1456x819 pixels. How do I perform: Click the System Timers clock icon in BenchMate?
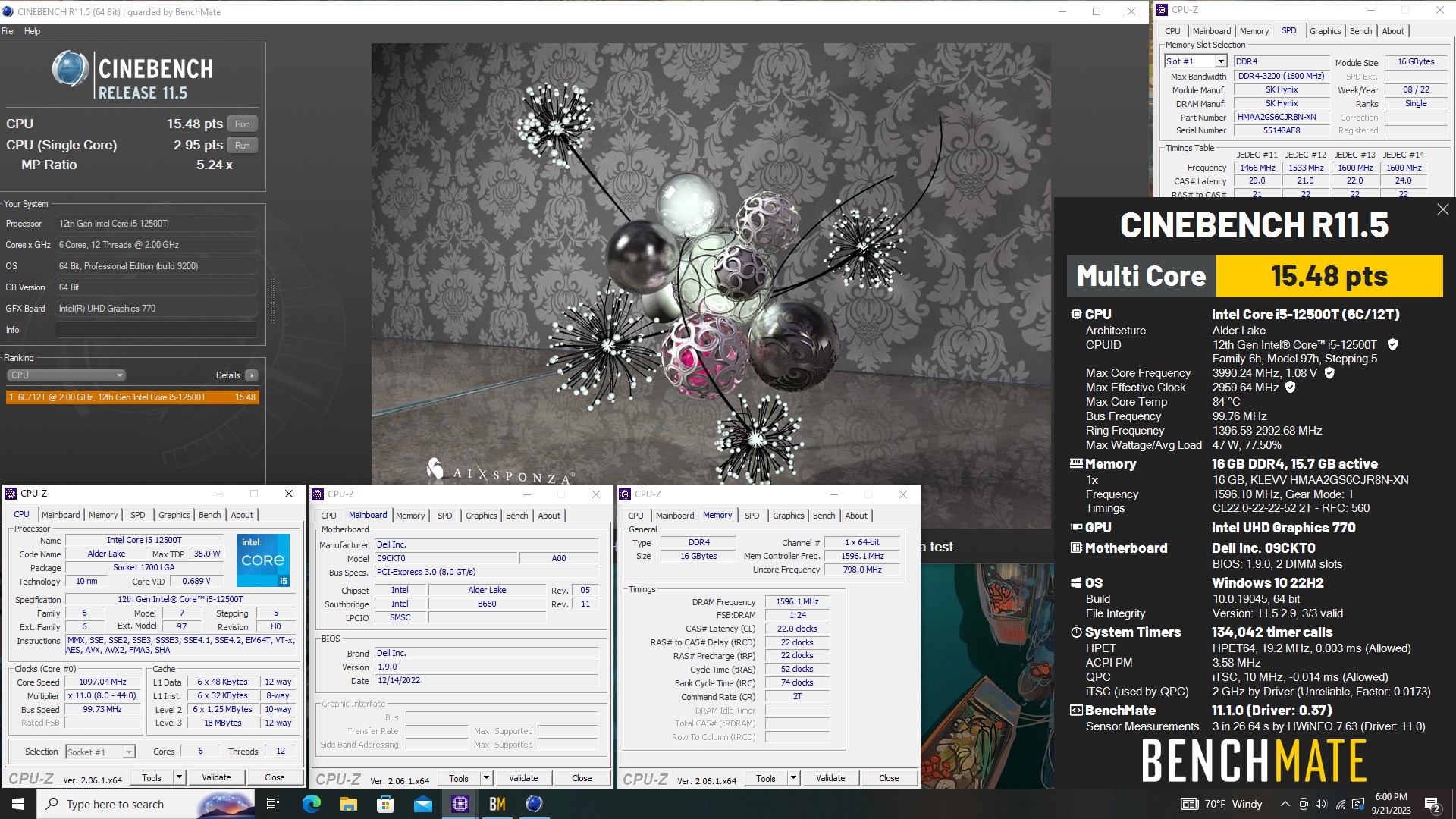click(1076, 632)
